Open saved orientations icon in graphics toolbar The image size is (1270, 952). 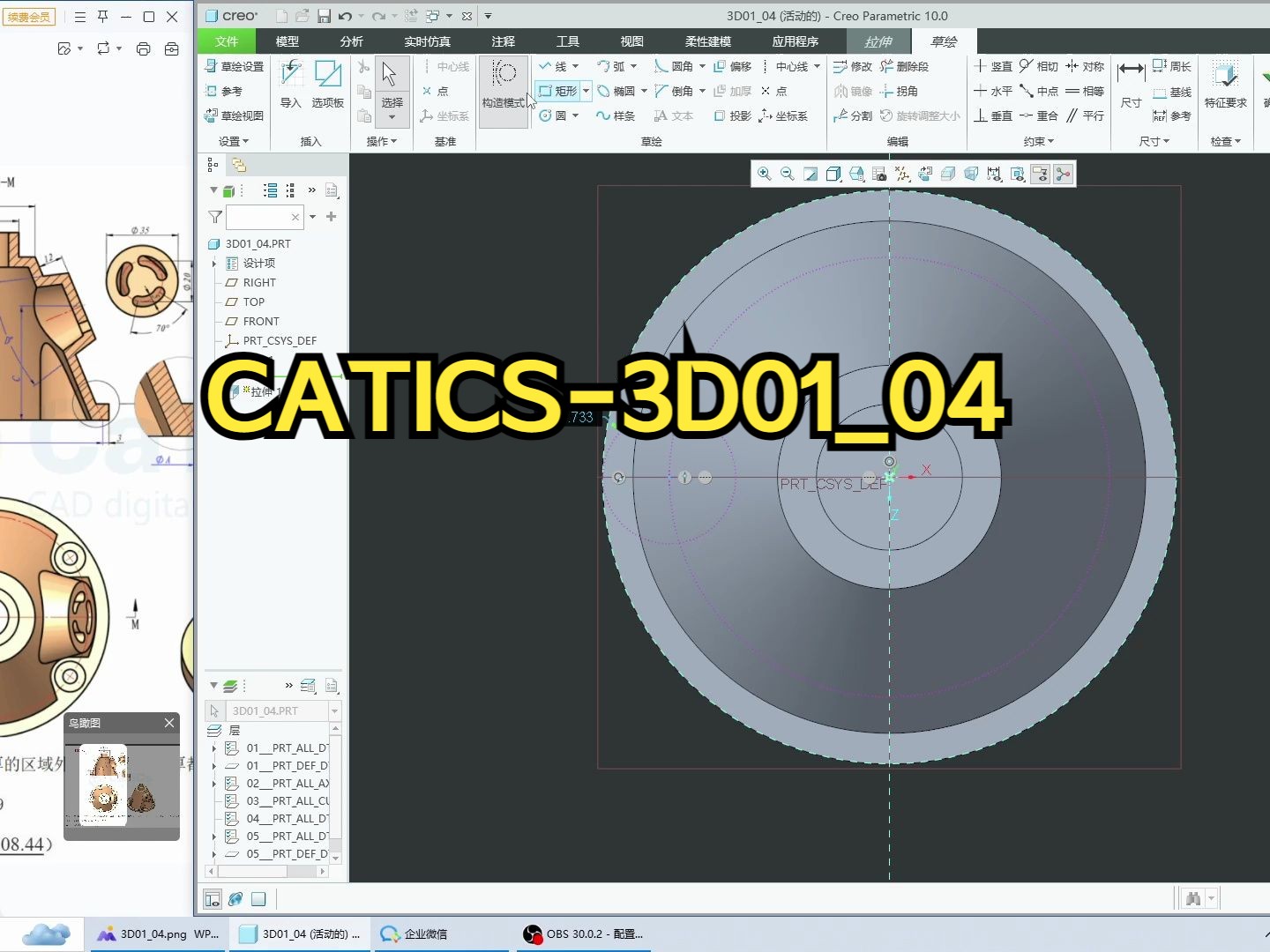pos(856,175)
